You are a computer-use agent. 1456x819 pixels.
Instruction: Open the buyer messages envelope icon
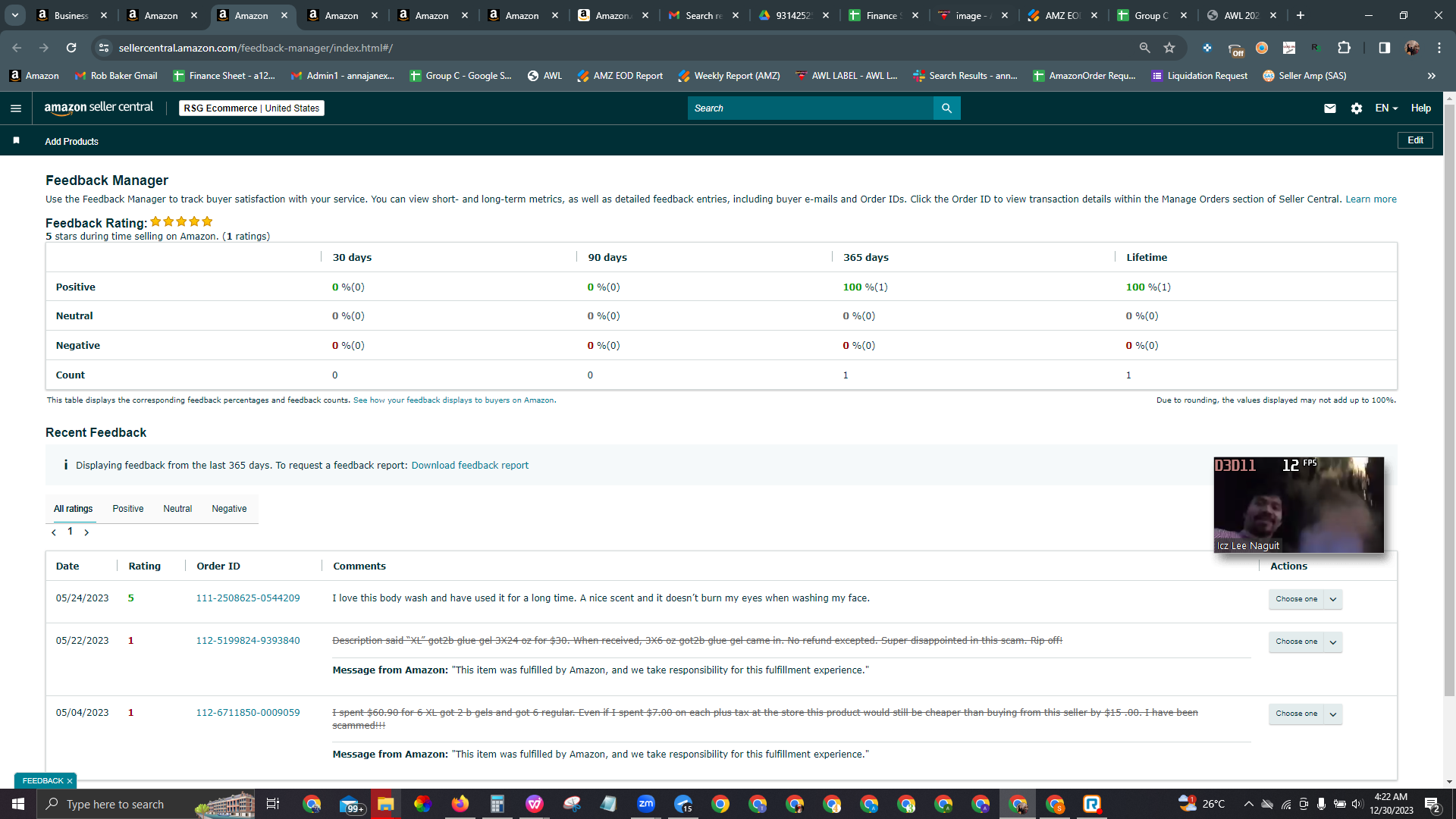point(1329,108)
